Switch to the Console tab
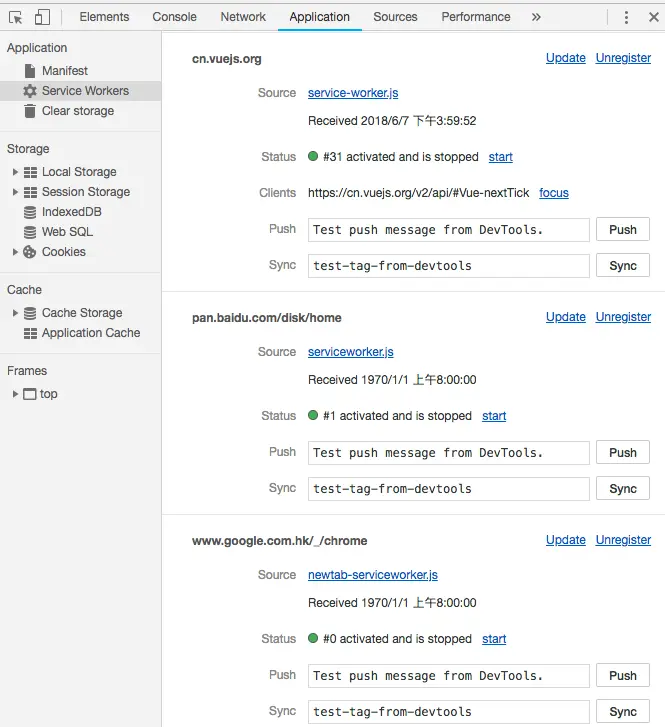 (x=174, y=17)
